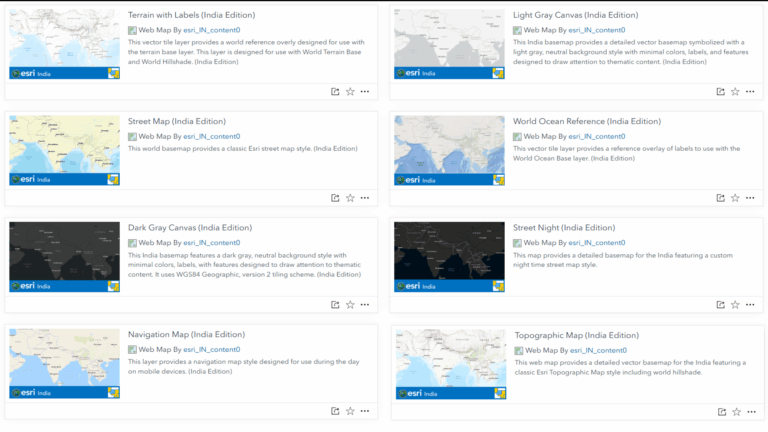Open esri_IN_content0 owner link under Street Map
This screenshot has width=768, height=432.
pos(212,136)
